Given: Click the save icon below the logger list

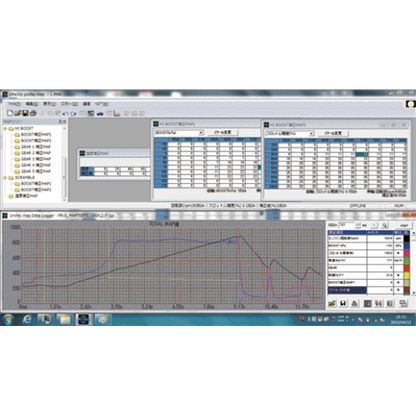Looking at the screenshot, I should [343, 303].
